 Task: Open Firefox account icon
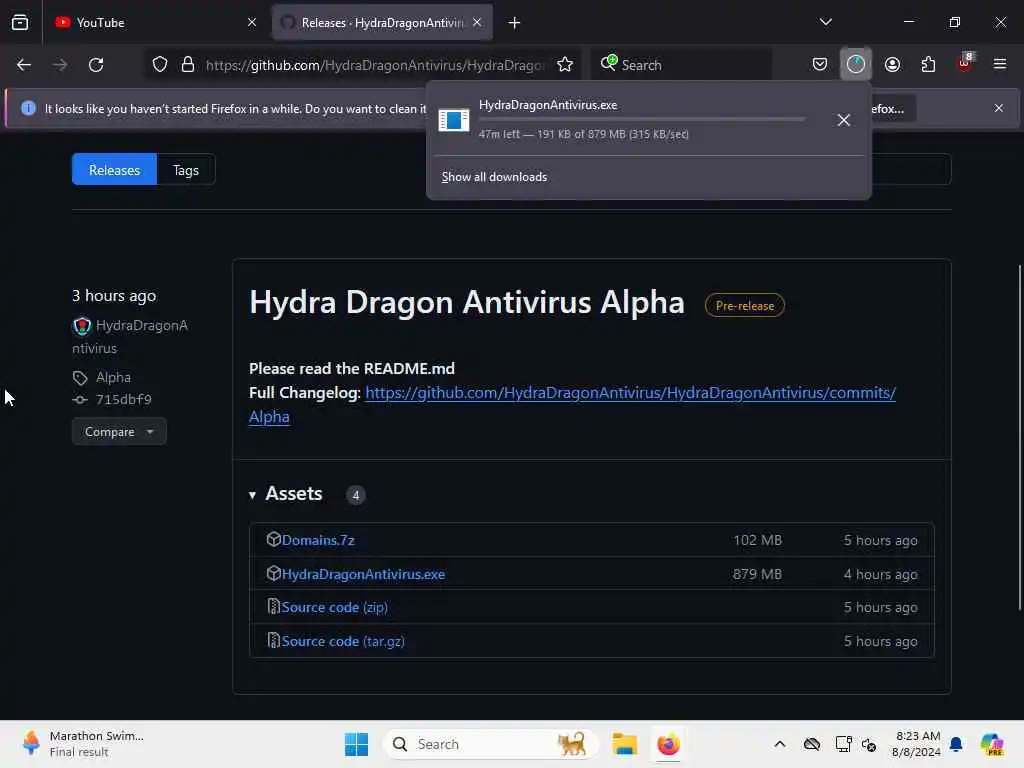pyautogui.click(x=892, y=64)
